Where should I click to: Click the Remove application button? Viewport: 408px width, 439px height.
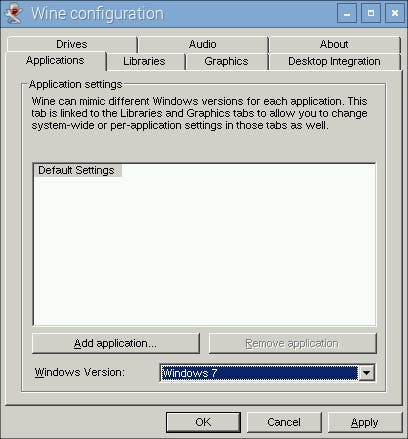[292, 343]
